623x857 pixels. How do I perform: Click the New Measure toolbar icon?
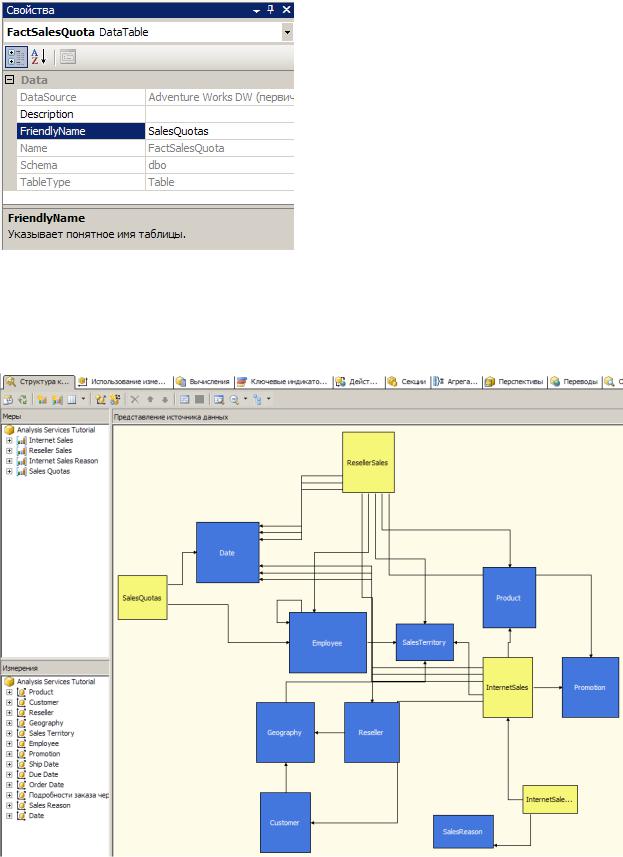42,400
